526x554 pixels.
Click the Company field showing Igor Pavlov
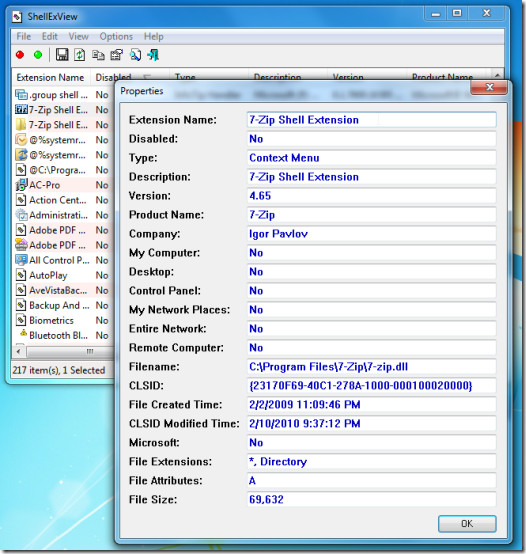(372, 234)
